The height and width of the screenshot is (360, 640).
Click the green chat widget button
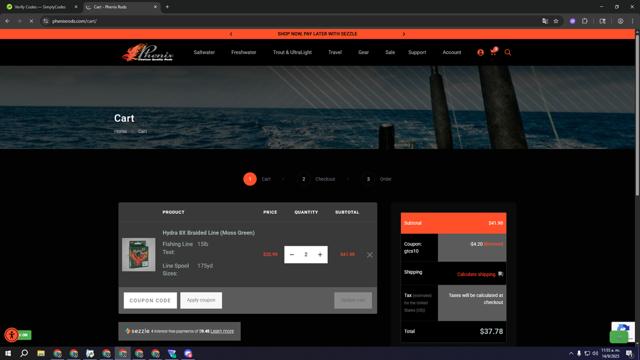(619, 337)
